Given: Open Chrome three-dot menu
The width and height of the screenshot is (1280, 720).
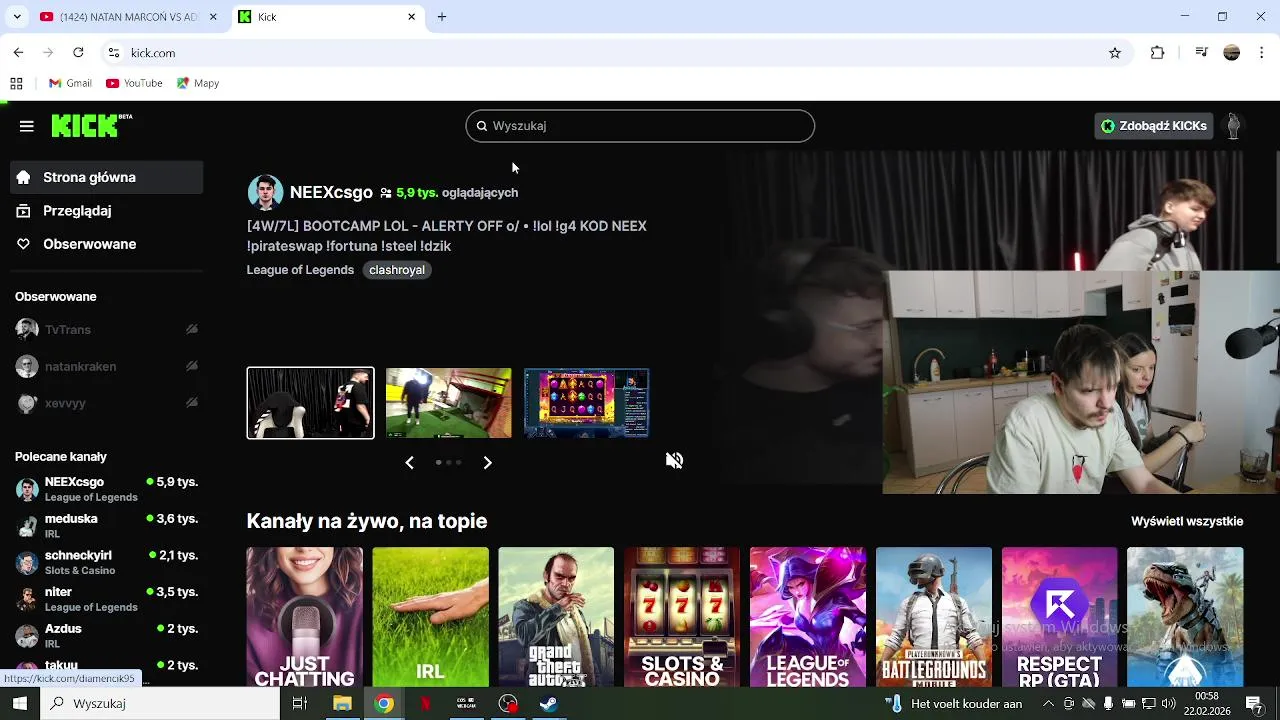Looking at the screenshot, I should coord(1262,53).
